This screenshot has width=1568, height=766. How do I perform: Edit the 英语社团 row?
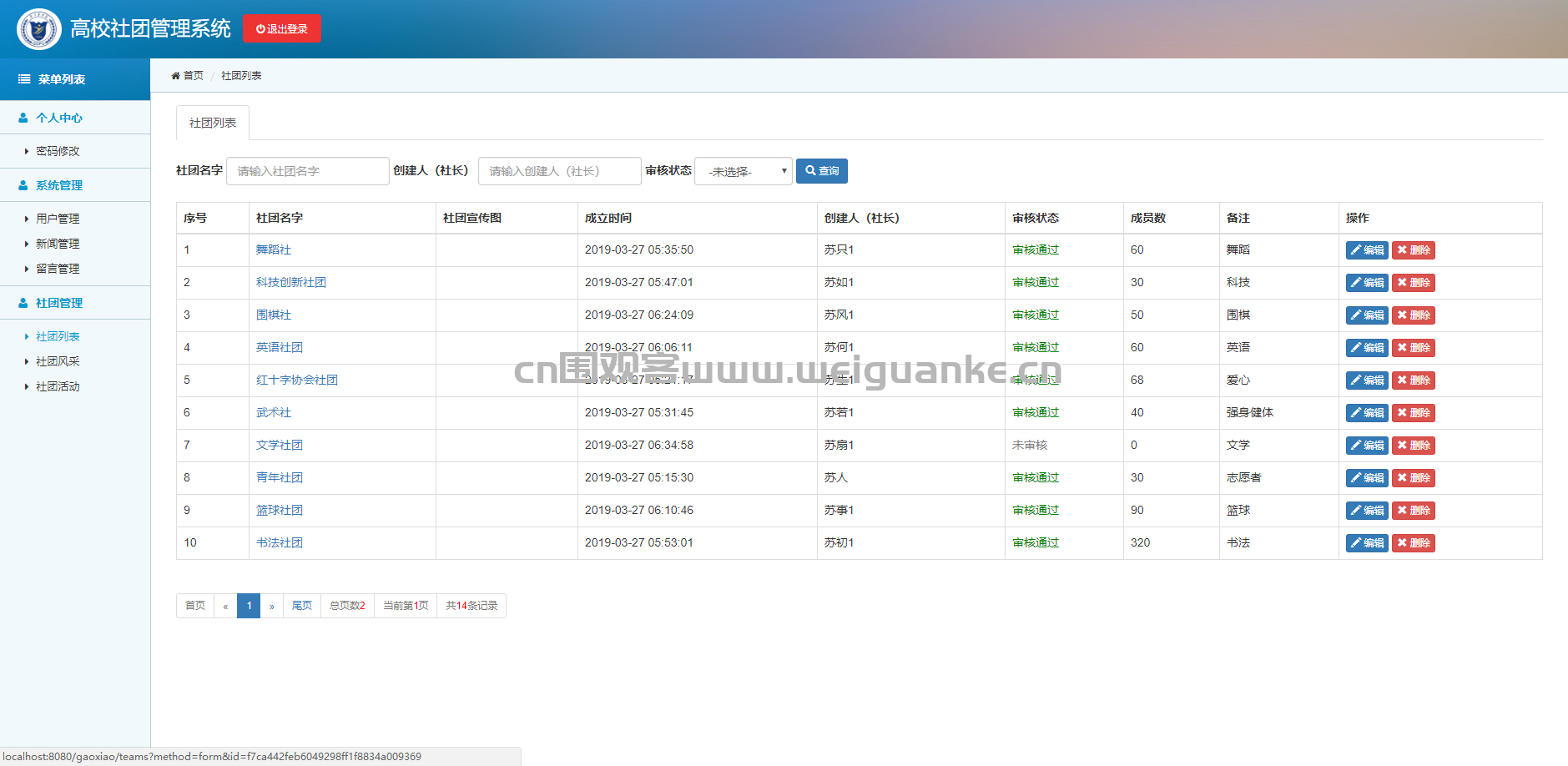(1367, 348)
